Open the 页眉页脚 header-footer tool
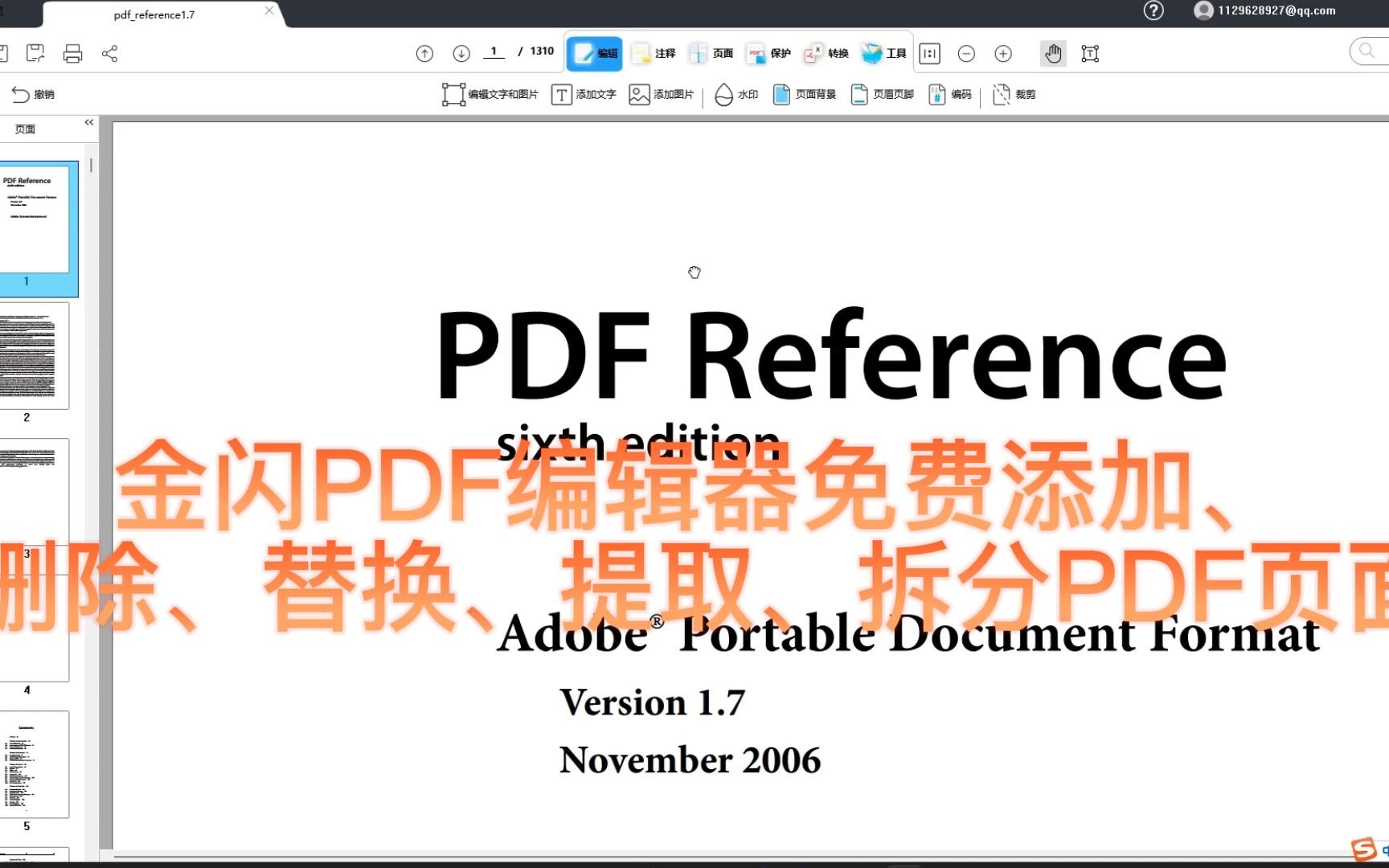 coord(881,94)
